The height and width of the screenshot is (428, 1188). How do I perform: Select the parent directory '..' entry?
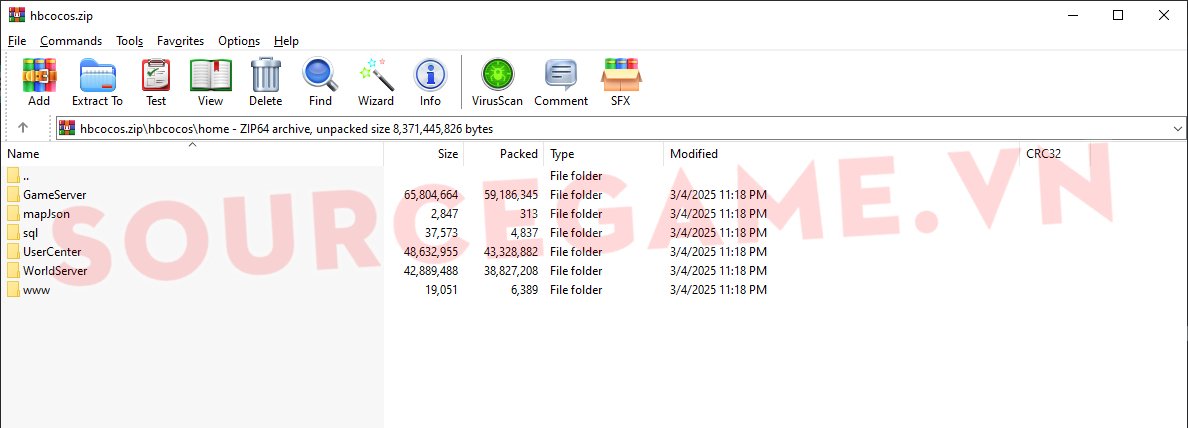27,176
